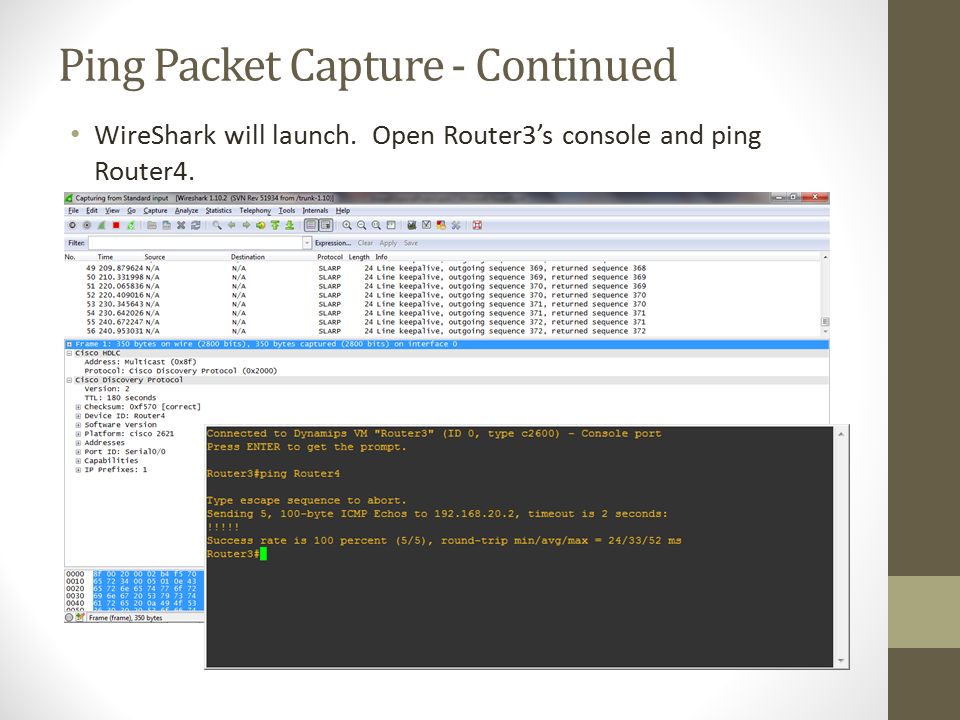This screenshot has height=720, width=960.
Task: Toggle auto scroll during live capture
Action: pos(326,225)
